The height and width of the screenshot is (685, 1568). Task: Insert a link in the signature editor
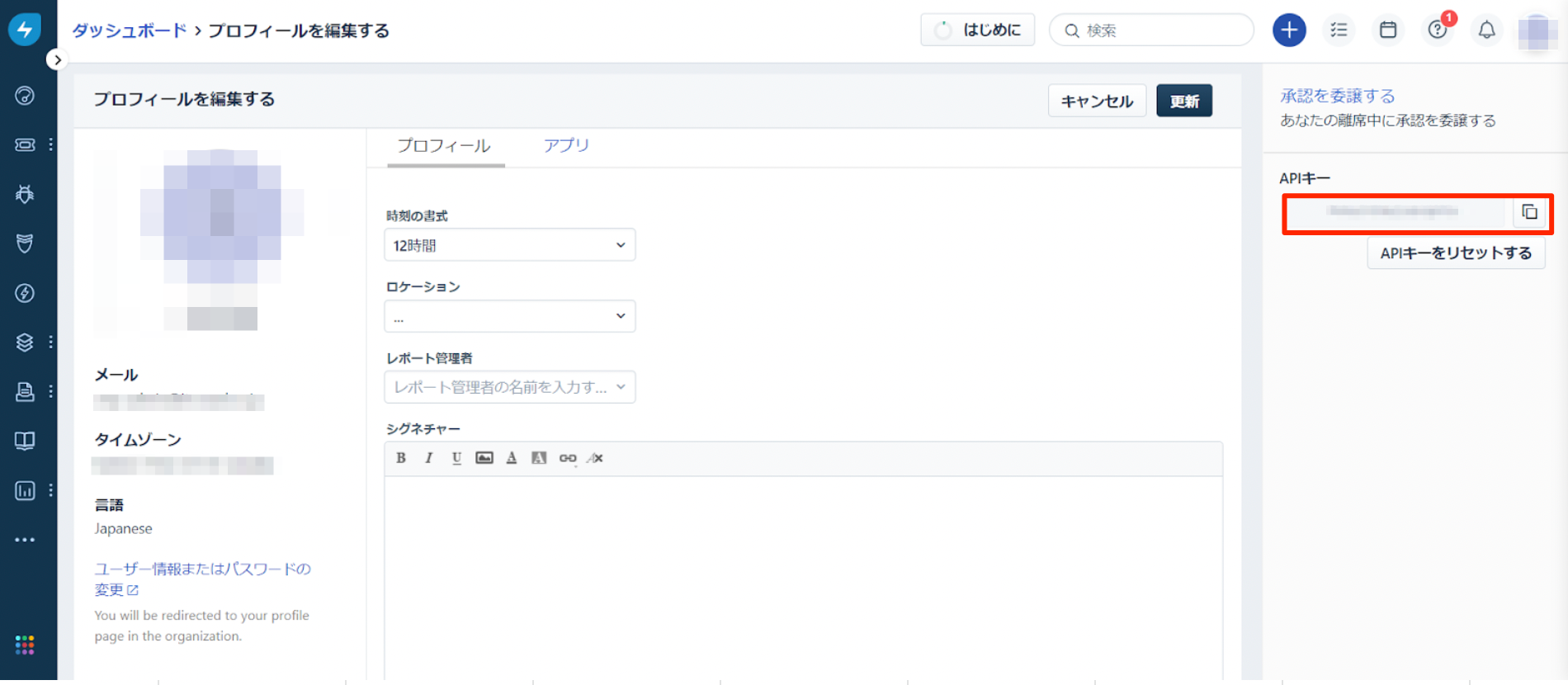coord(568,458)
